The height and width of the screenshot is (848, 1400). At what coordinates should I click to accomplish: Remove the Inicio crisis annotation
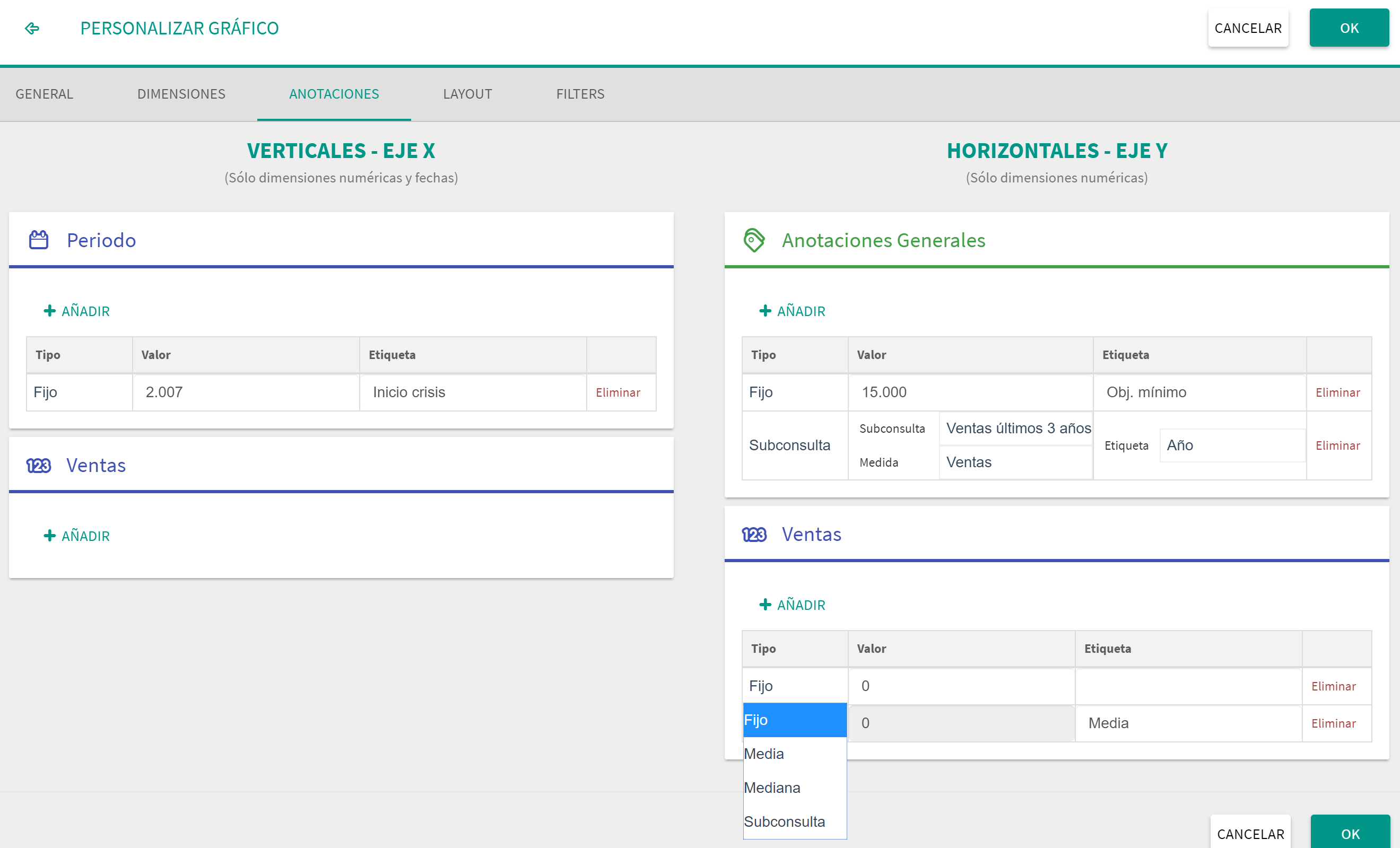pos(618,392)
